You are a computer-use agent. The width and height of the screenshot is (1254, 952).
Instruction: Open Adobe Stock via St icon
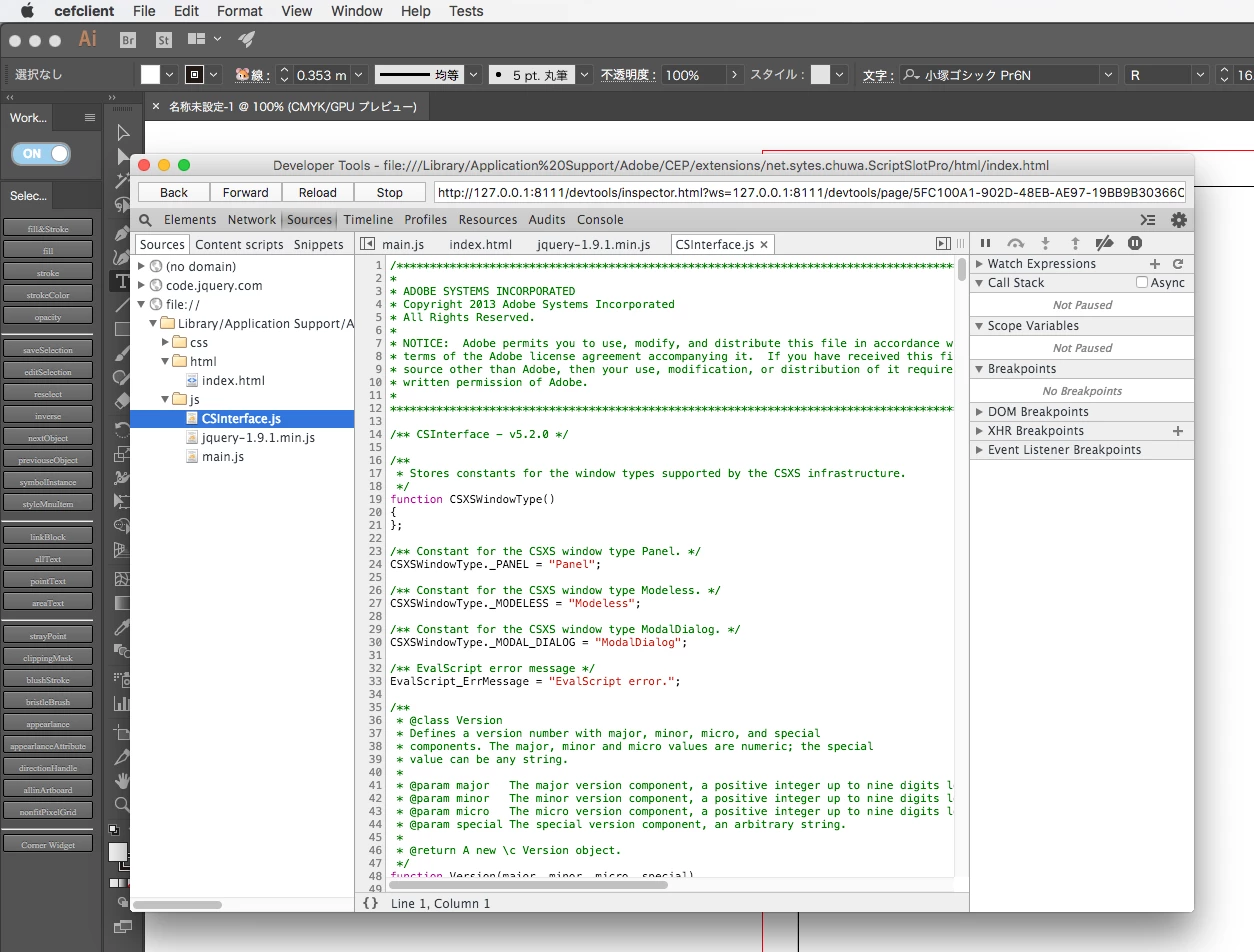164,40
